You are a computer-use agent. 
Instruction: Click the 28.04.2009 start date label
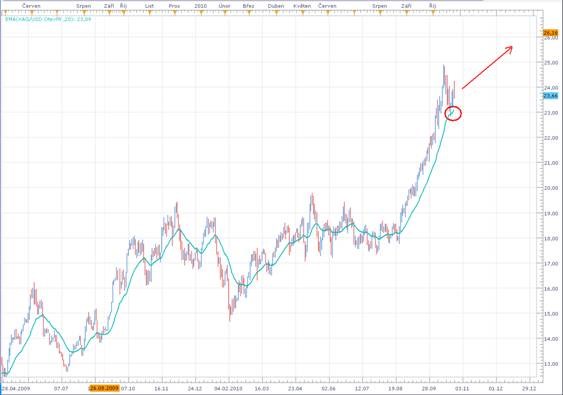click(16, 389)
